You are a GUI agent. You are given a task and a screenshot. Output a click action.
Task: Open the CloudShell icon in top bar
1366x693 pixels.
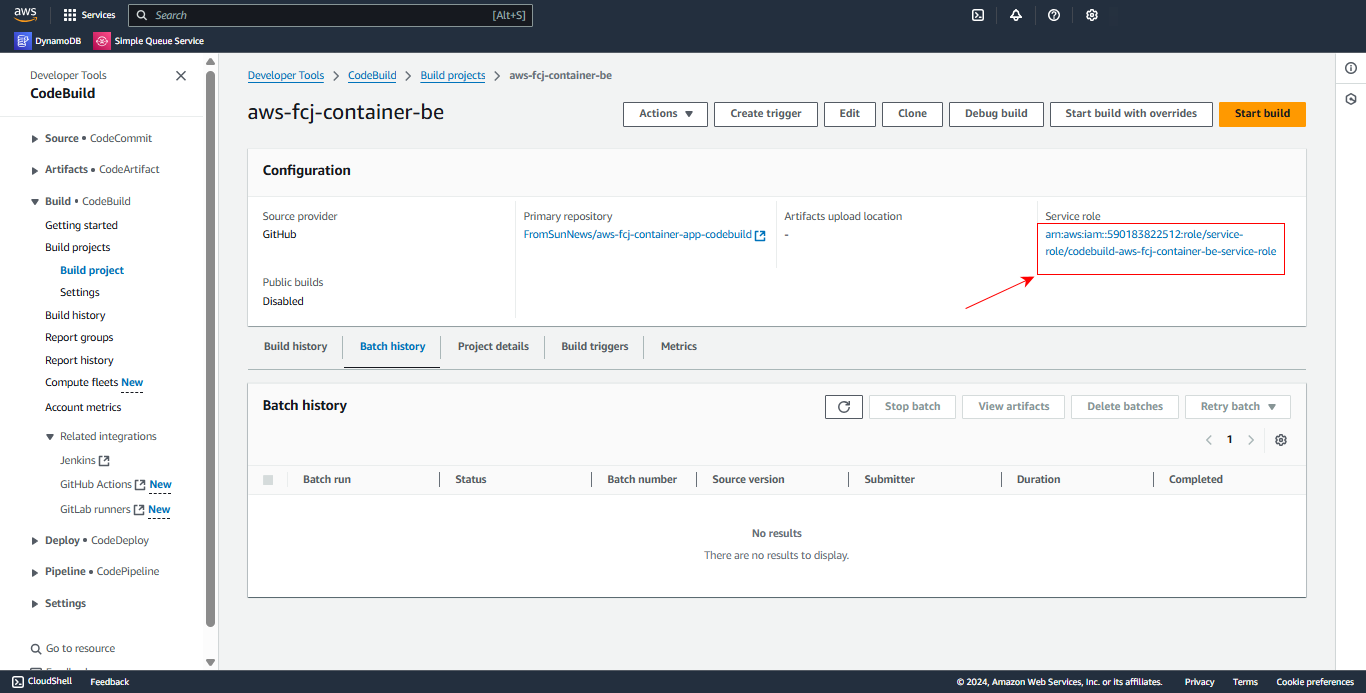click(978, 15)
